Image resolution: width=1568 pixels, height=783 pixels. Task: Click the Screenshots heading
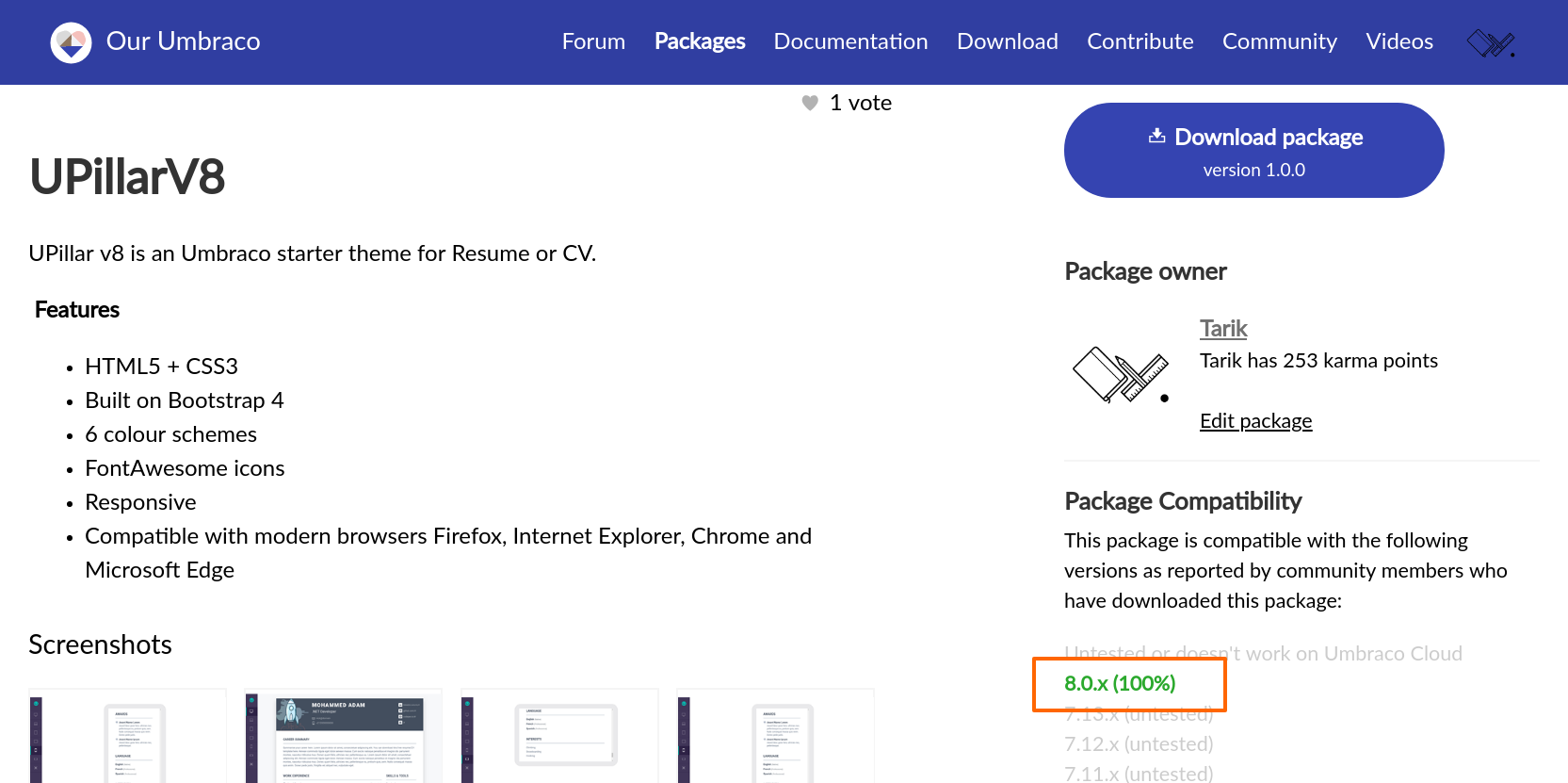[x=100, y=644]
